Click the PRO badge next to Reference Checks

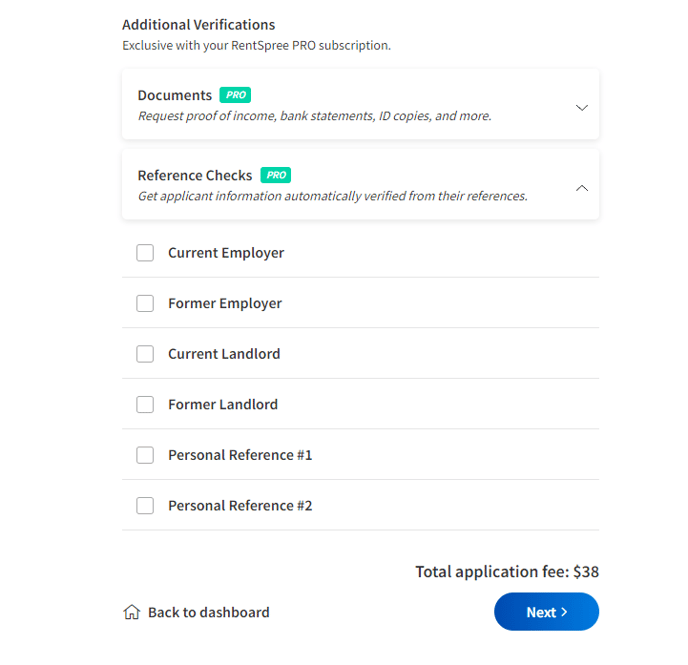[276, 175]
